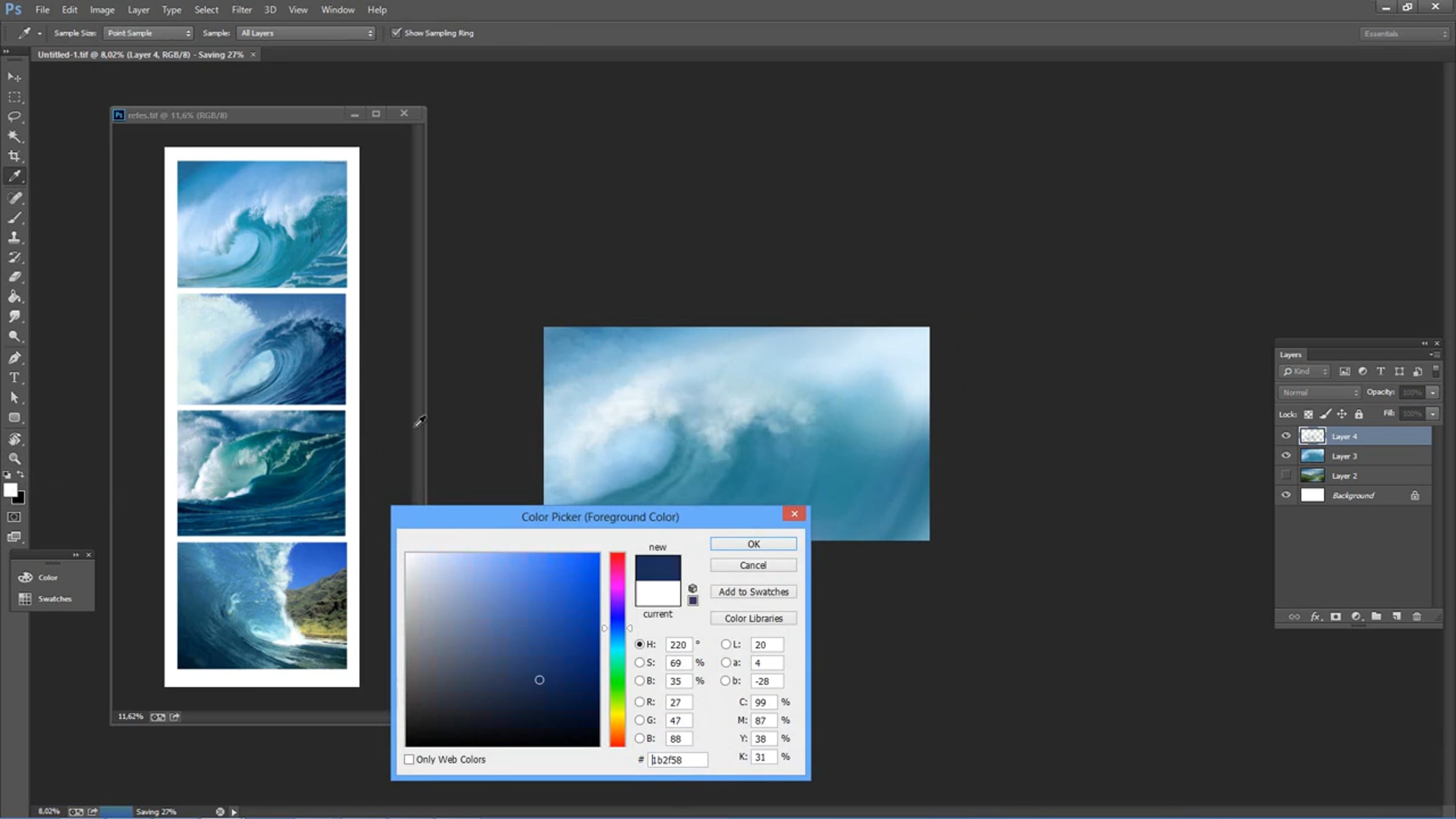Open the Sample All Layers dropdown

(x=307, y=33)
